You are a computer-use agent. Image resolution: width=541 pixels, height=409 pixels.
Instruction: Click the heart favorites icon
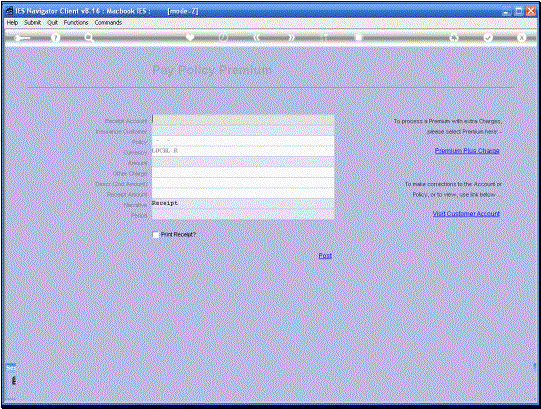point(190,37)
